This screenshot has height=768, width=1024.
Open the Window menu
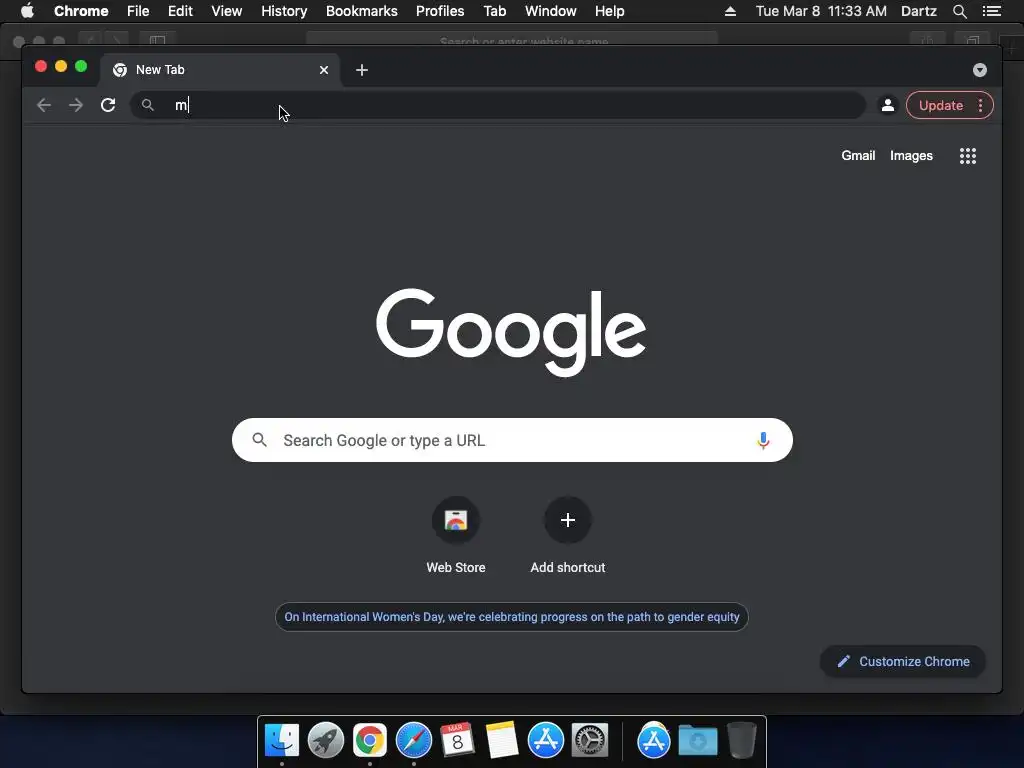click(551, 11)
